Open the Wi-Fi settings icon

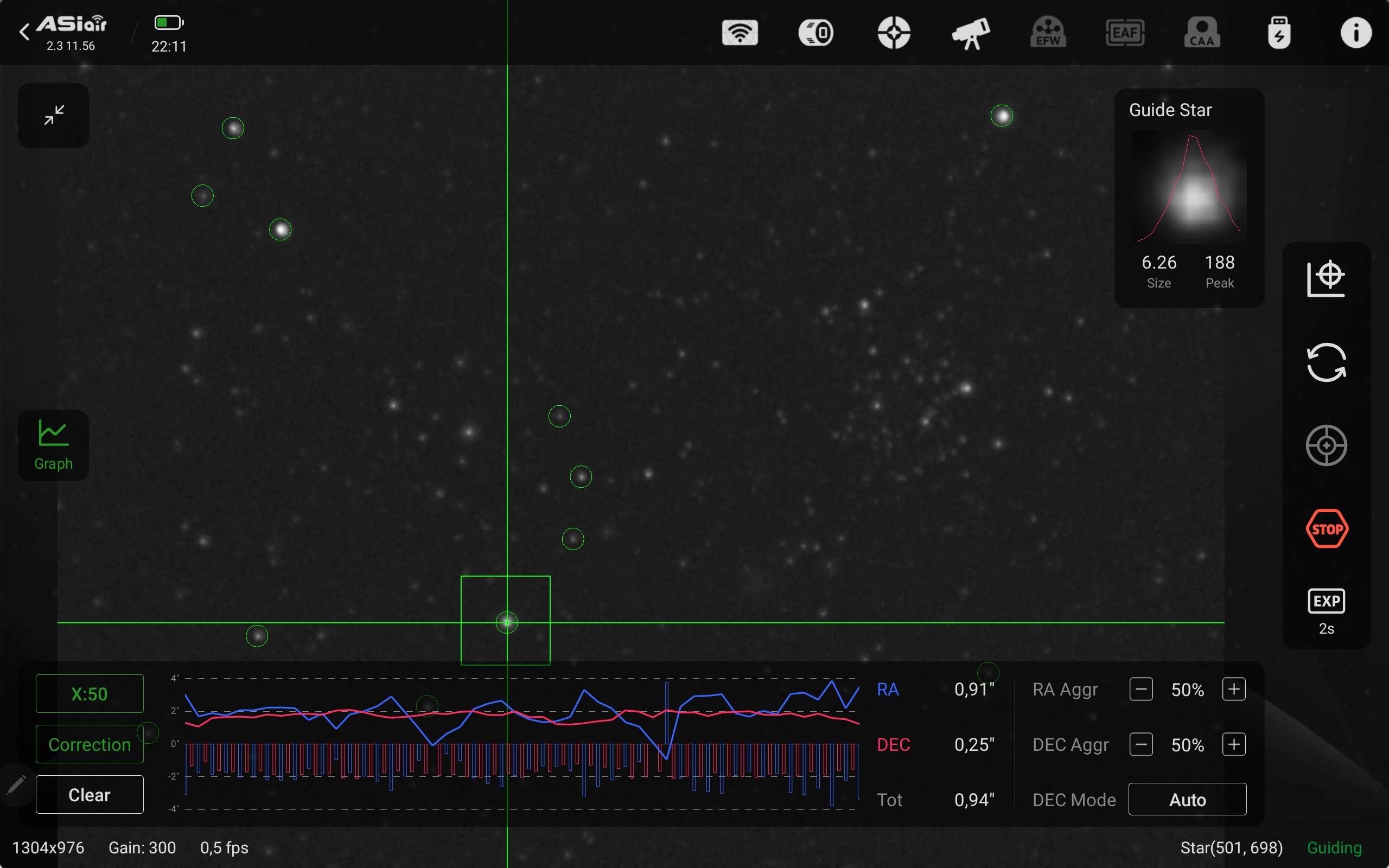(740, 32)
